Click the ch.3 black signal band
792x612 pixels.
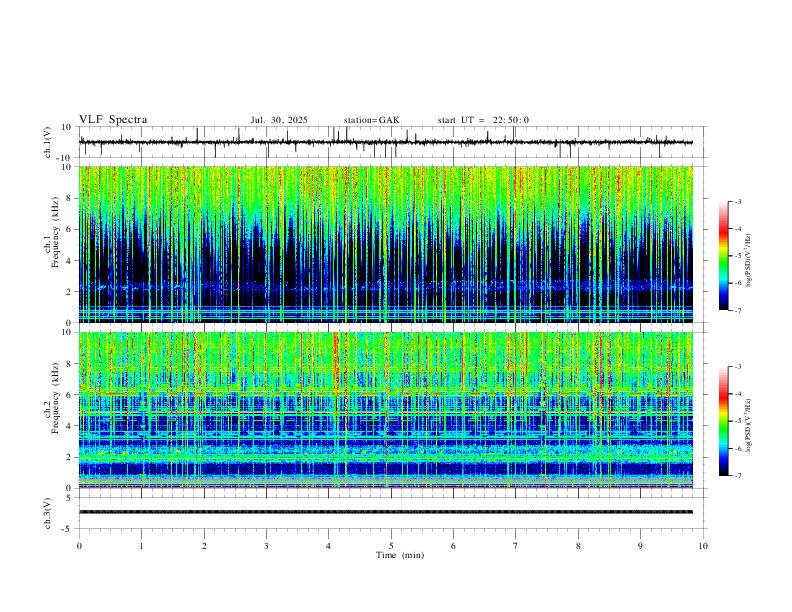[386, 512]
